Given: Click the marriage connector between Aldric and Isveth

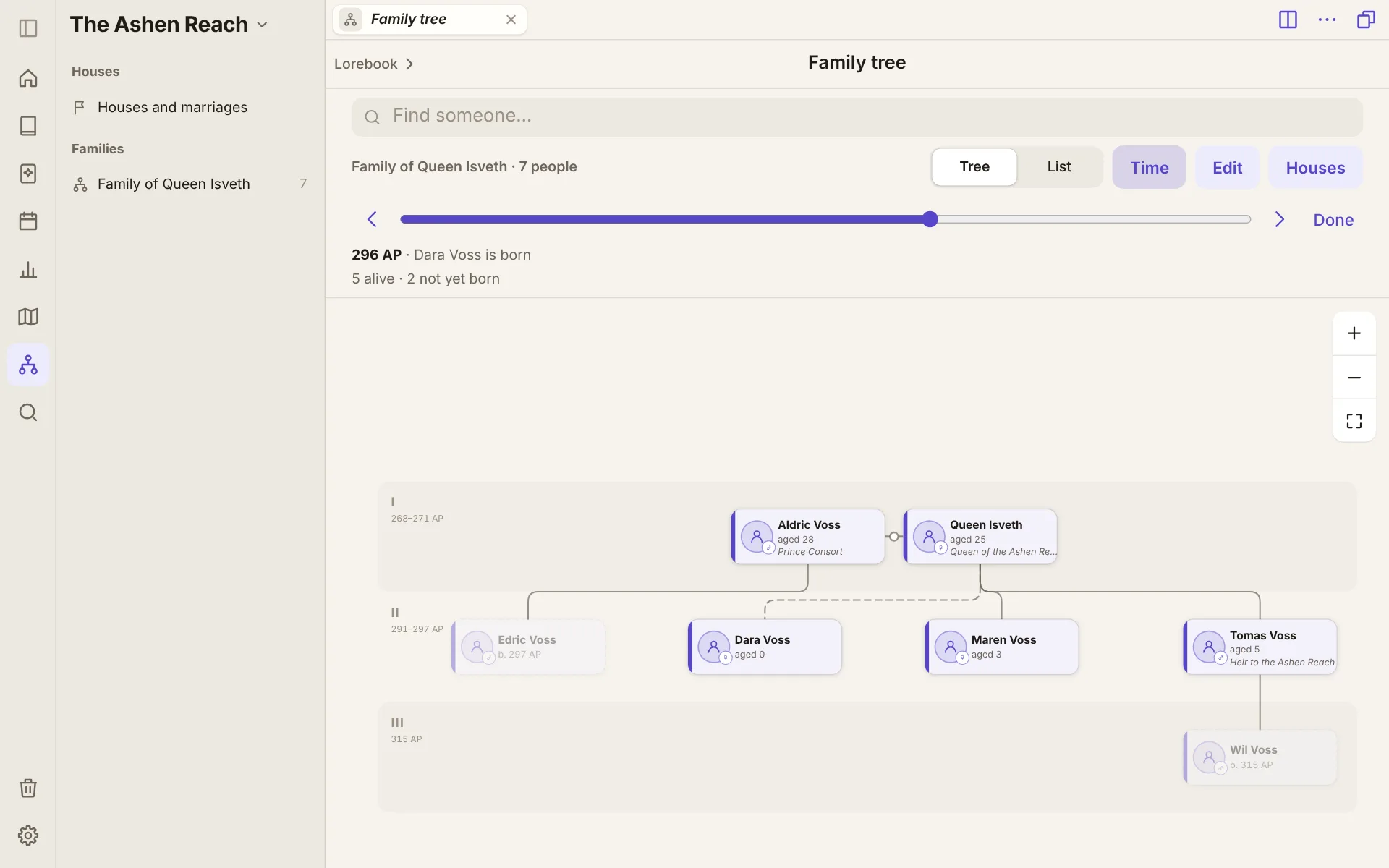Looking at the screenshot, I should [x=894, y=537].
